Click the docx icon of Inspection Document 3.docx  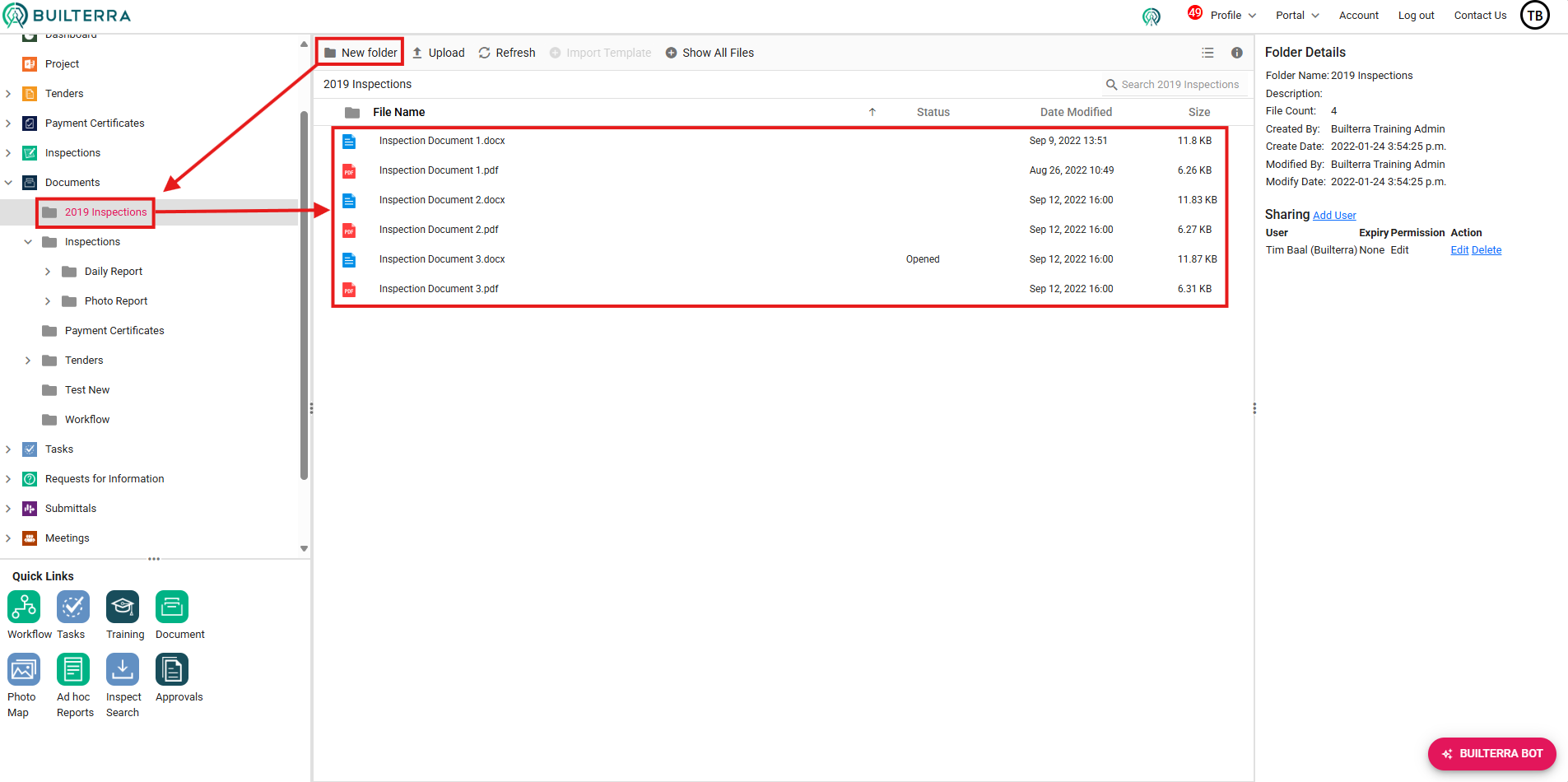pos(349,260)
